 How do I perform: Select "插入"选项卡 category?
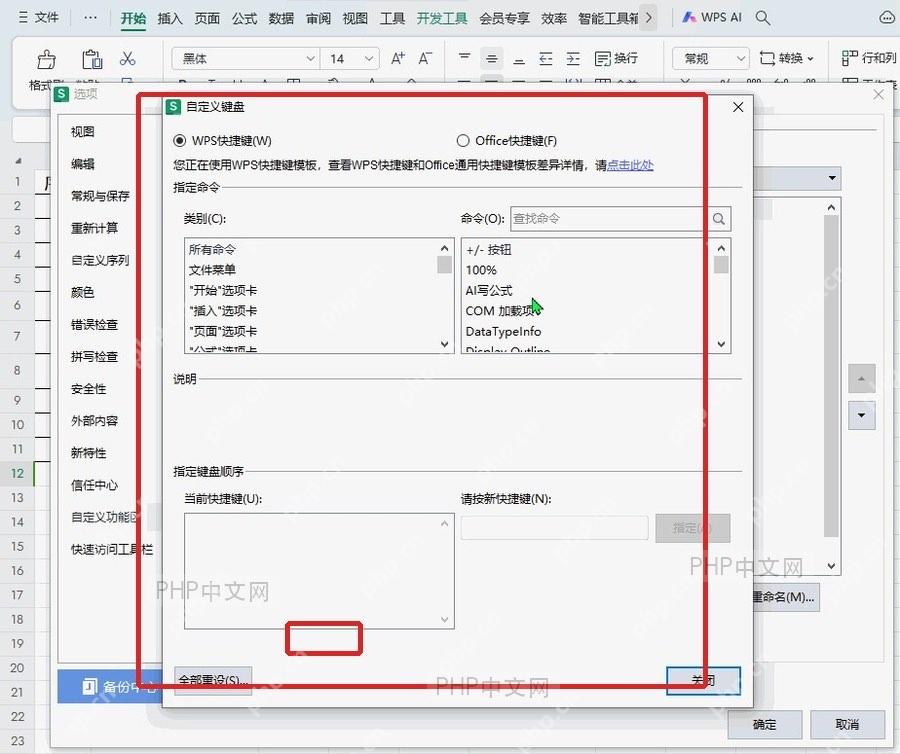pos(223,311)
